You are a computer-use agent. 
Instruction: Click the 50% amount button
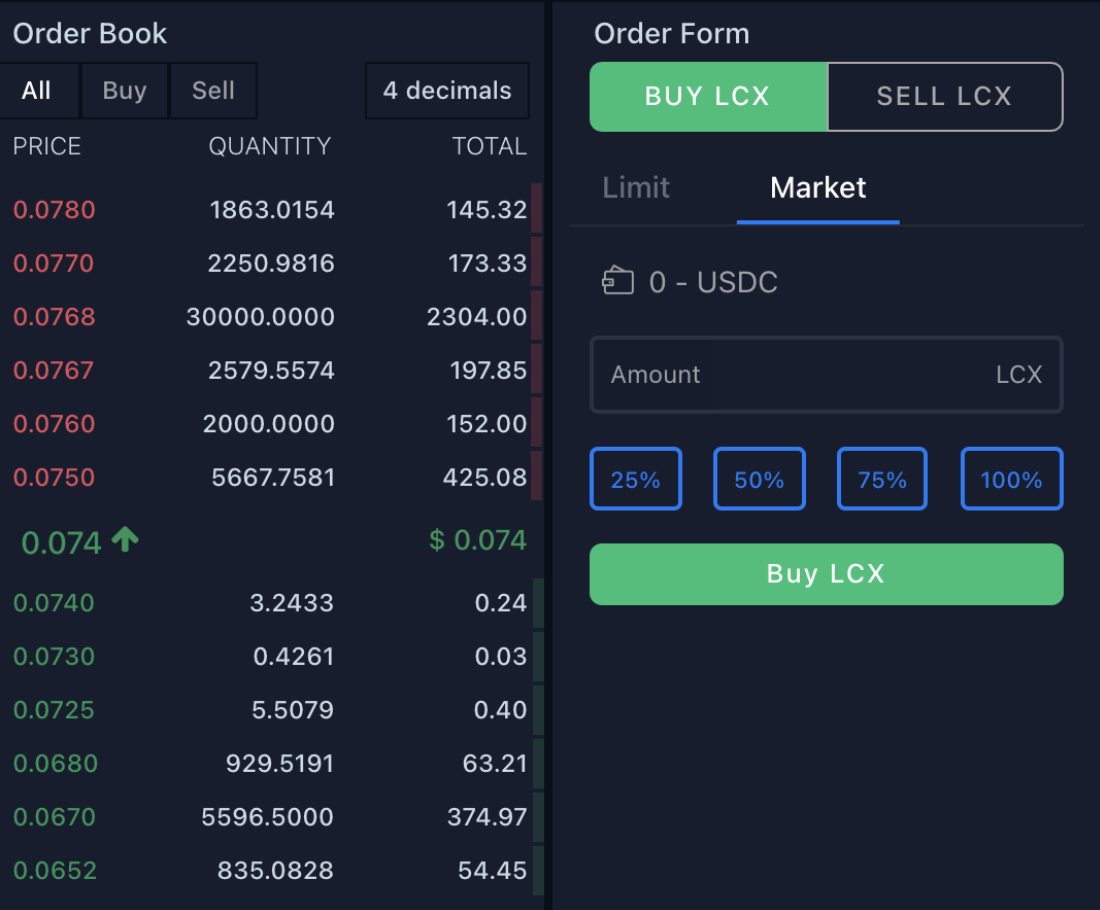point(759,479)
